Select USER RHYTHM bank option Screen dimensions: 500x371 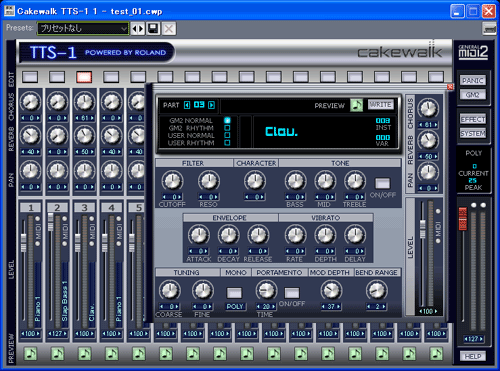[227, 143]
